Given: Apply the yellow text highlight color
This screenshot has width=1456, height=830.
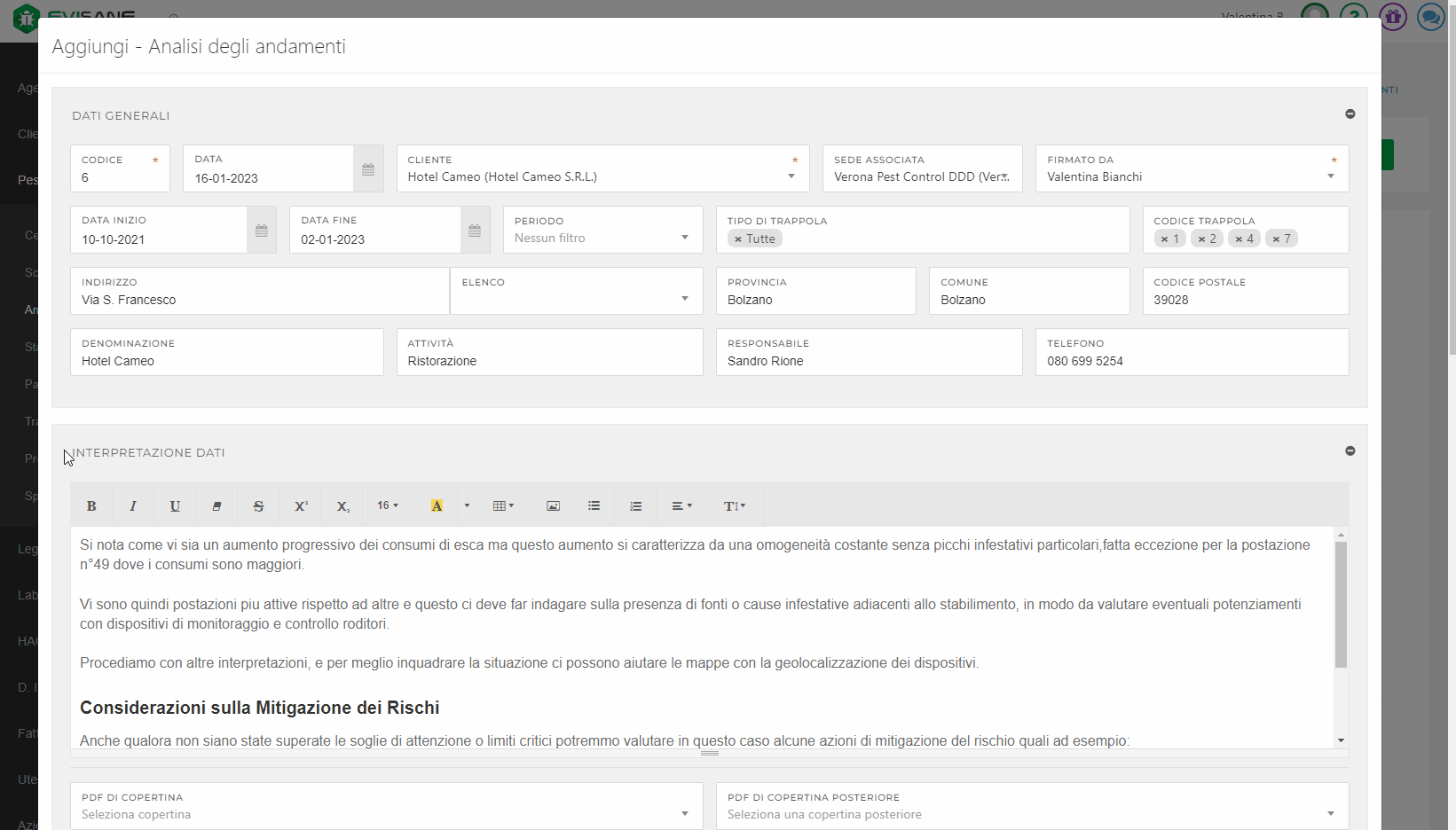Looking at the screenshot, I should coord(437,506).
